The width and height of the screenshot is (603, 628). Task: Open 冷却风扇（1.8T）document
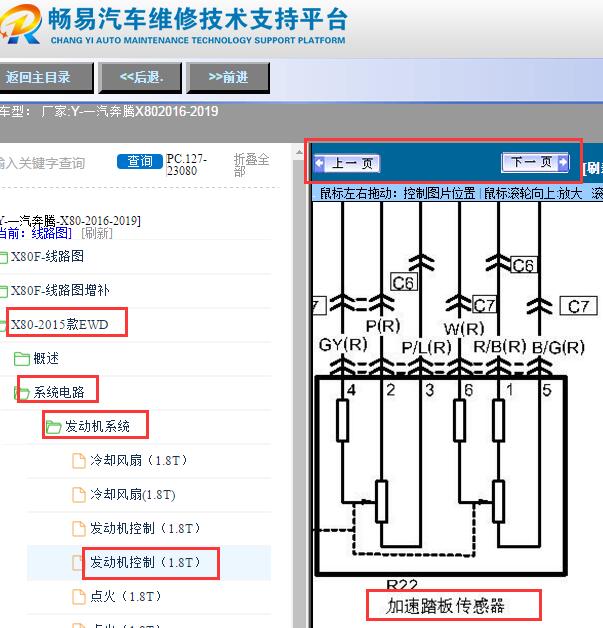(x=139, y=460)
